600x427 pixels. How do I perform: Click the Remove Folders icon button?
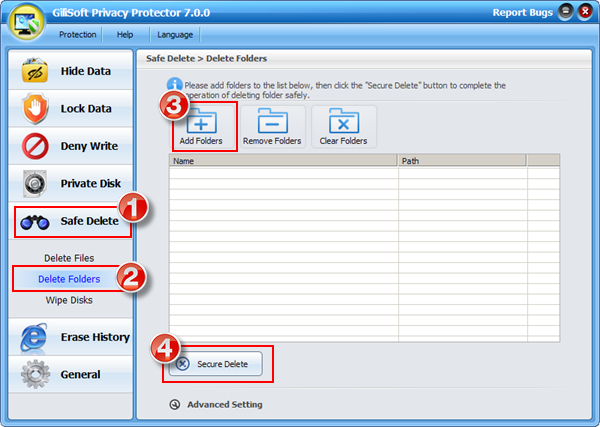click(x=272, y=127)
